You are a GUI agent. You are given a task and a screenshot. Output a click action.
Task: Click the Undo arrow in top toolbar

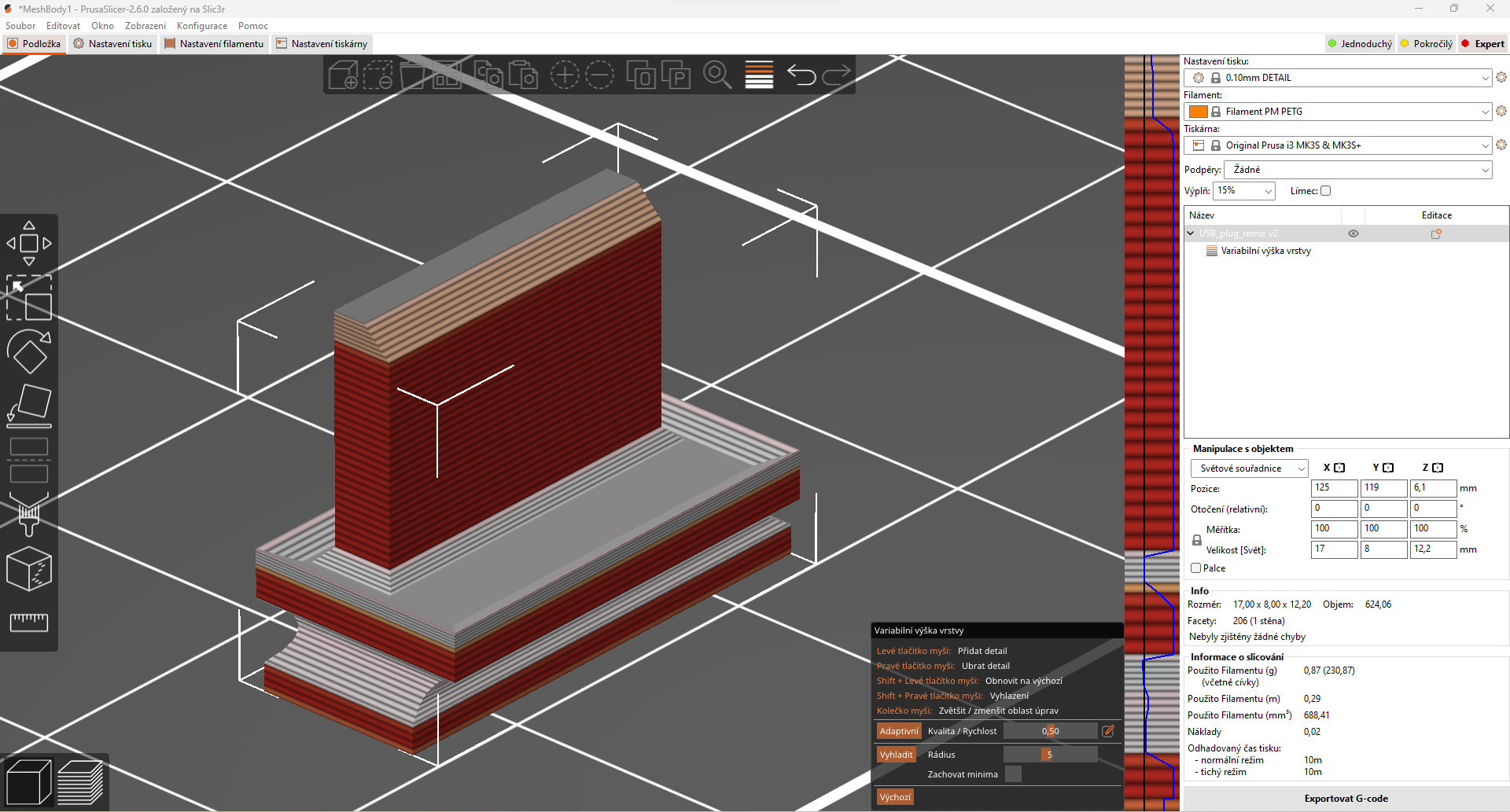coord(801,75)
